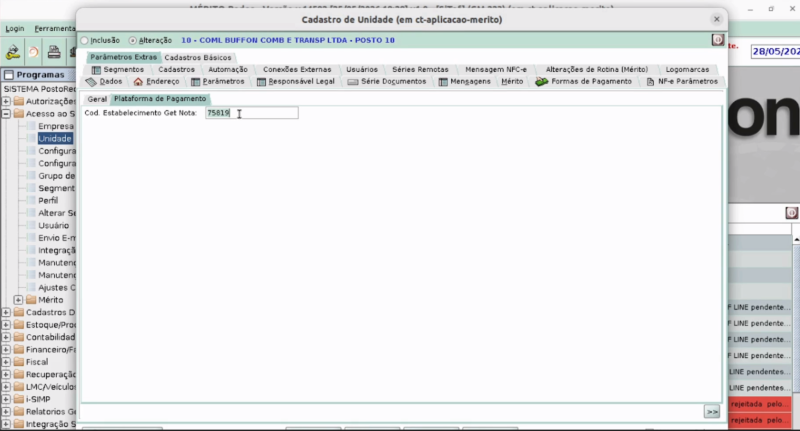Open the Segmentos tab

[118, 69]
